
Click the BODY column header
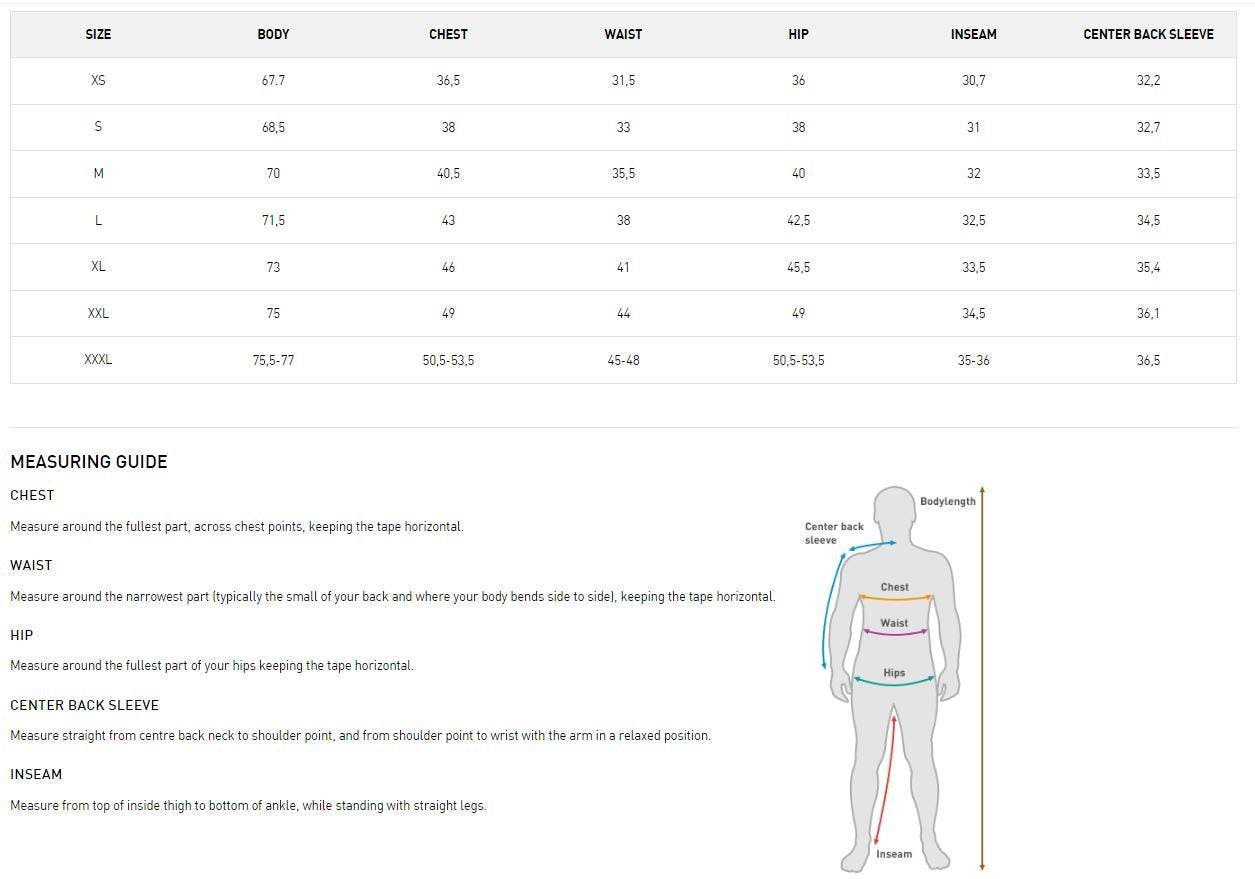pos(273,34)
